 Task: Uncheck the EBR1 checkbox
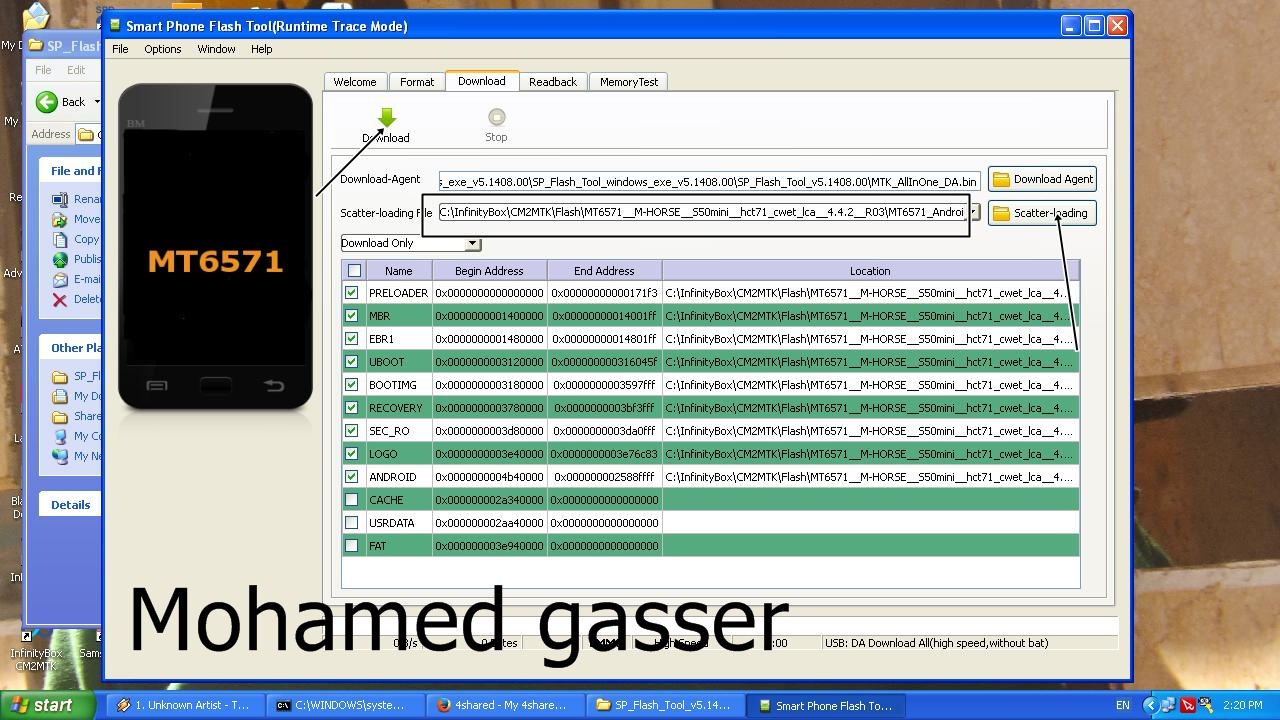[x=352, y=339]
